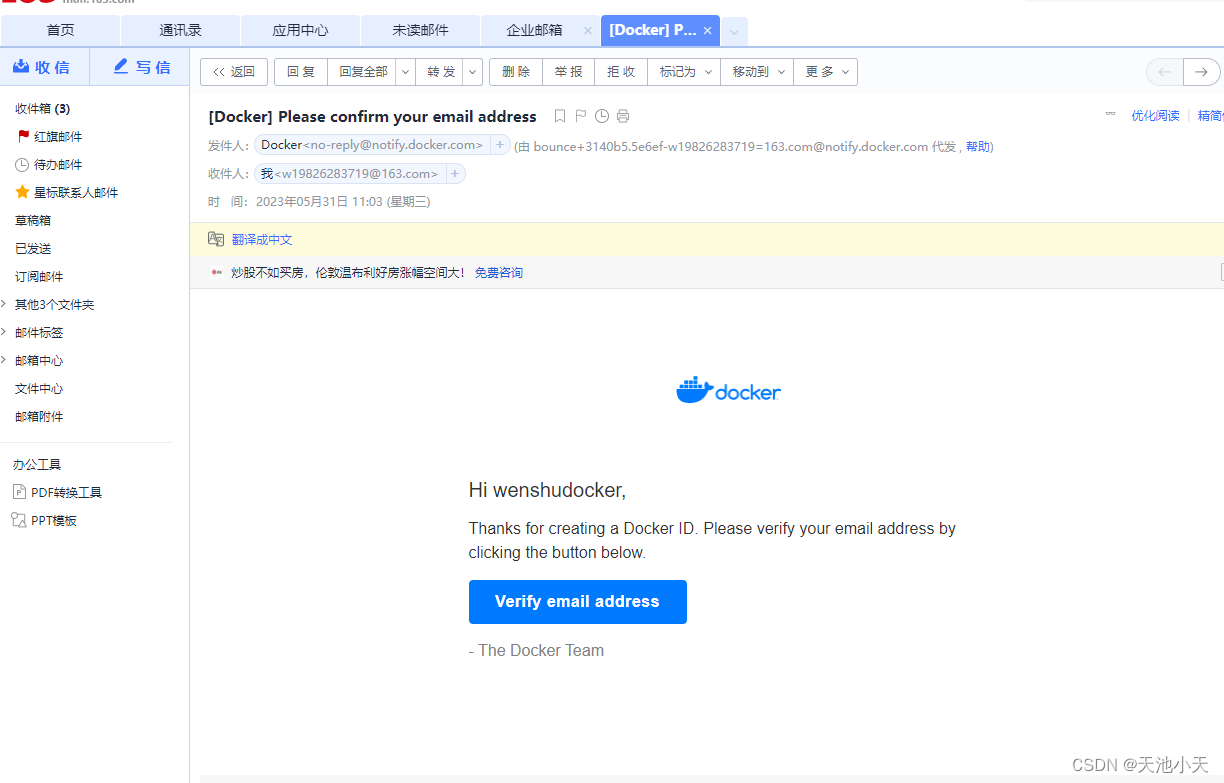This screenshot has width=1224, height=783.
Task: Go to next email with right arrow
Action: (1201, 72)
